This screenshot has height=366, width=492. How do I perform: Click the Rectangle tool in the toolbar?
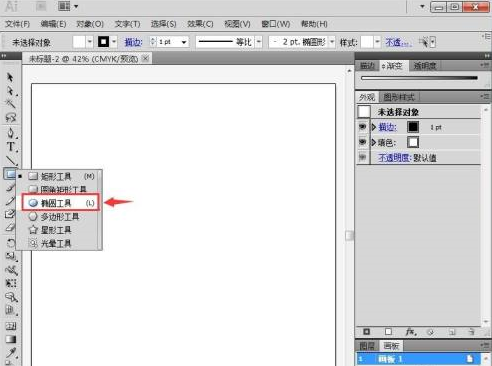click(10, 174)
